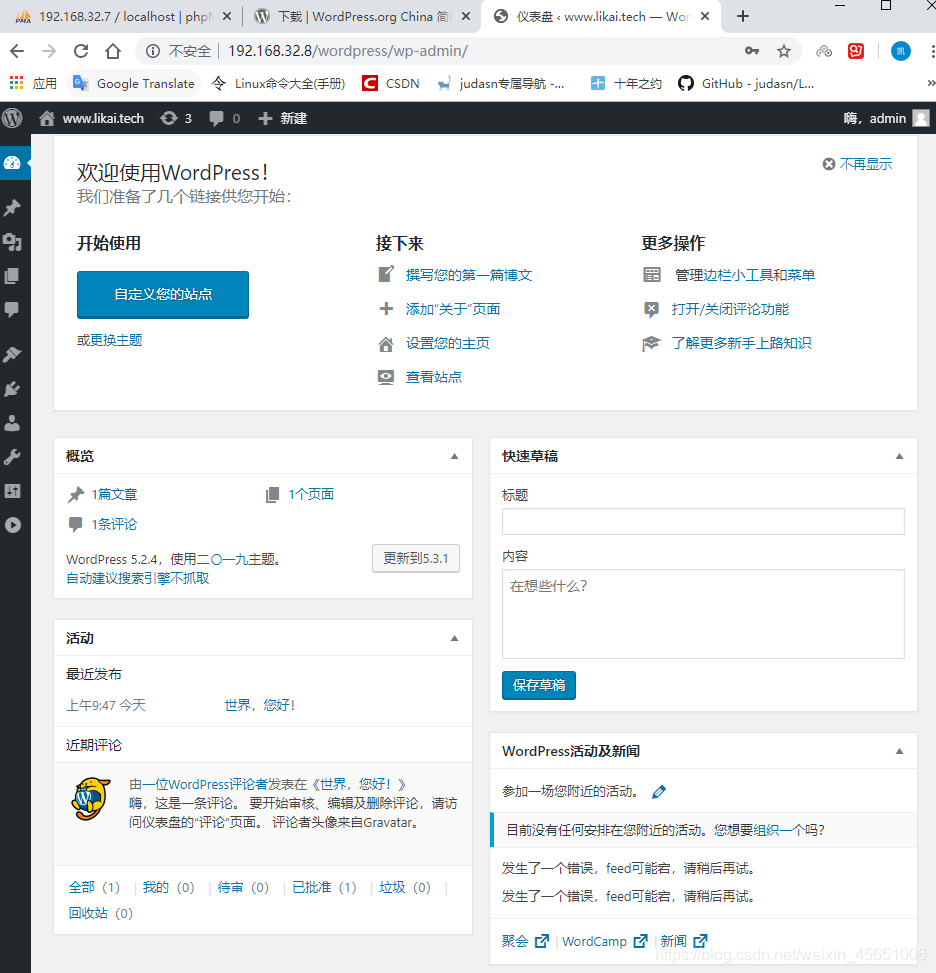Open the Linux命令大全 bookmark
Viewport: 936px width, 973px height.
[x=278, y=83]
